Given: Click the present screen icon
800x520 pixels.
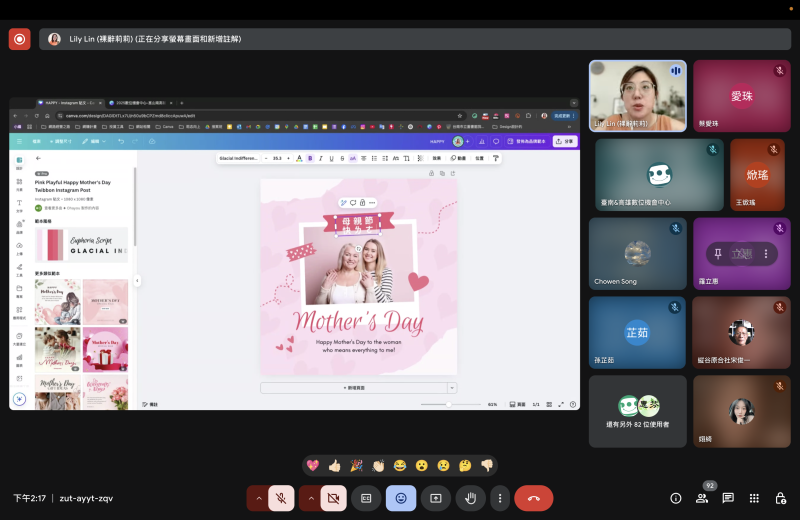Looking at the screenshot, I should click(435, 498).
